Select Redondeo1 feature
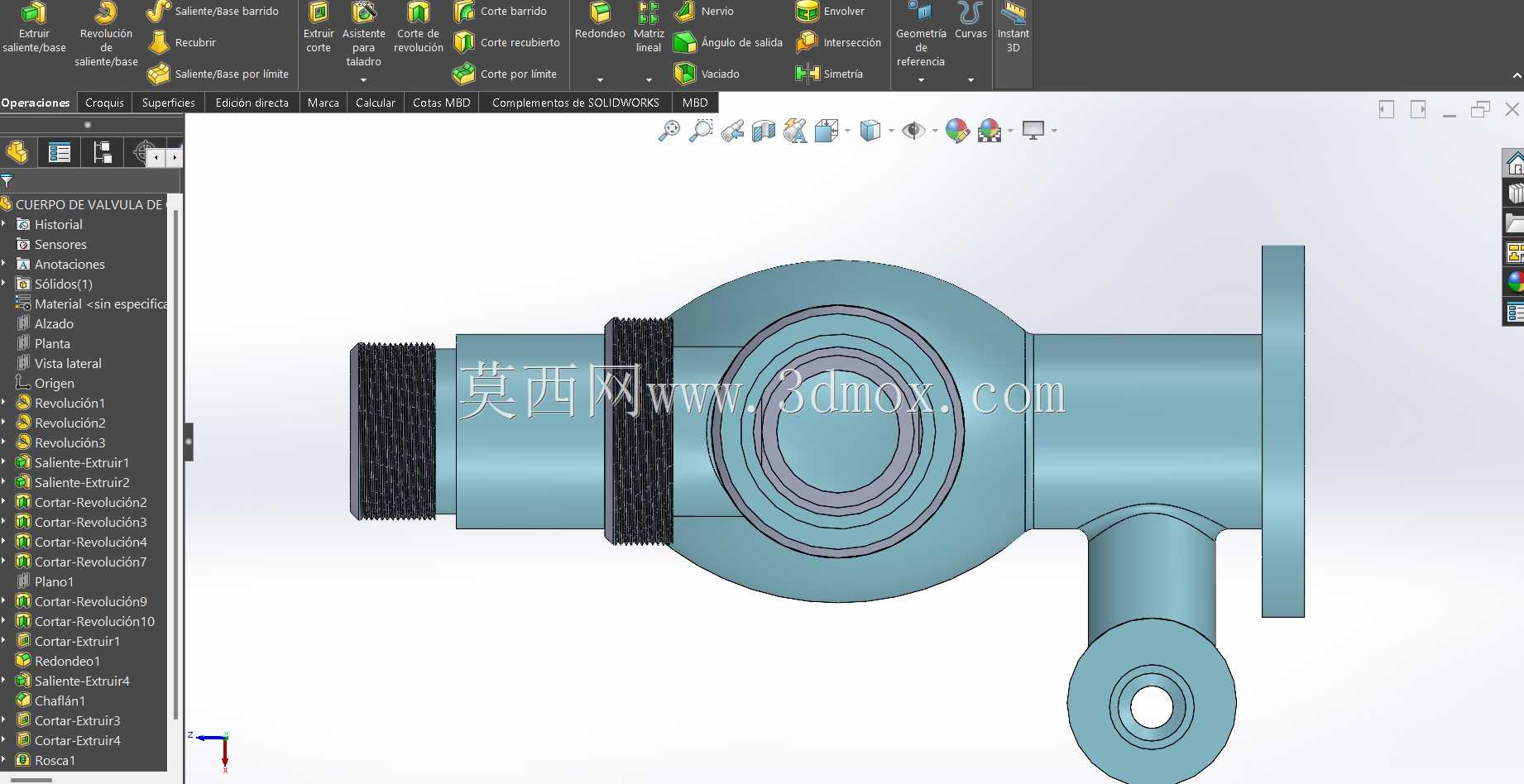This screenshot has width=1524, height=784. point(59,661)
